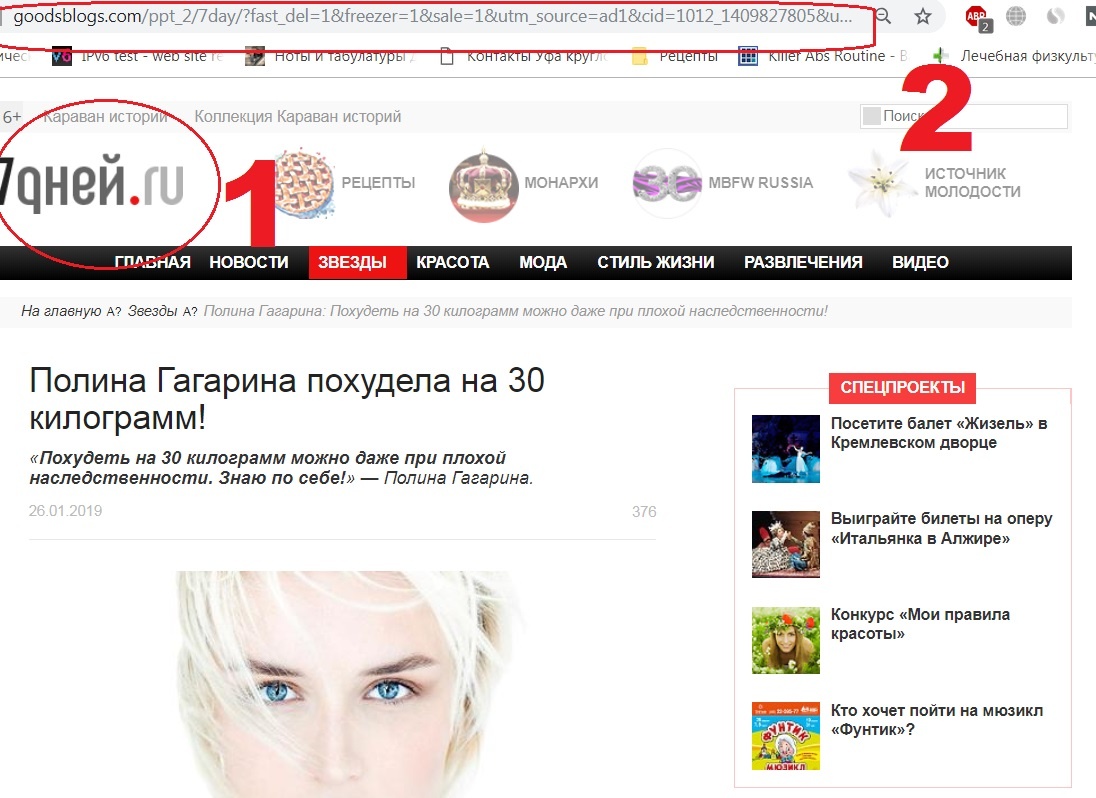
Task: Open the IPv6 test bookmark
Action: 138,56
